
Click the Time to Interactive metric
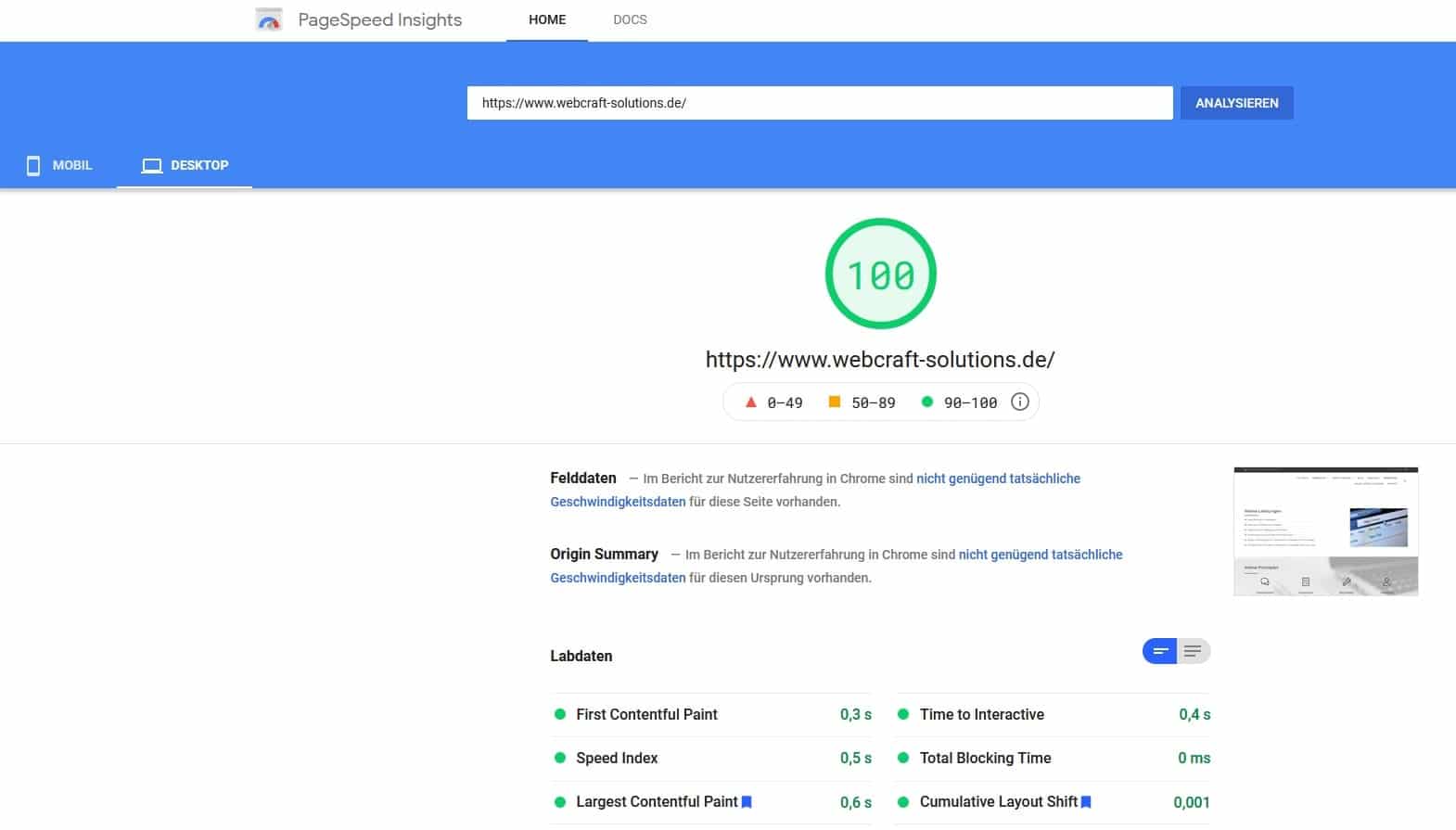tap(1054, 715)
